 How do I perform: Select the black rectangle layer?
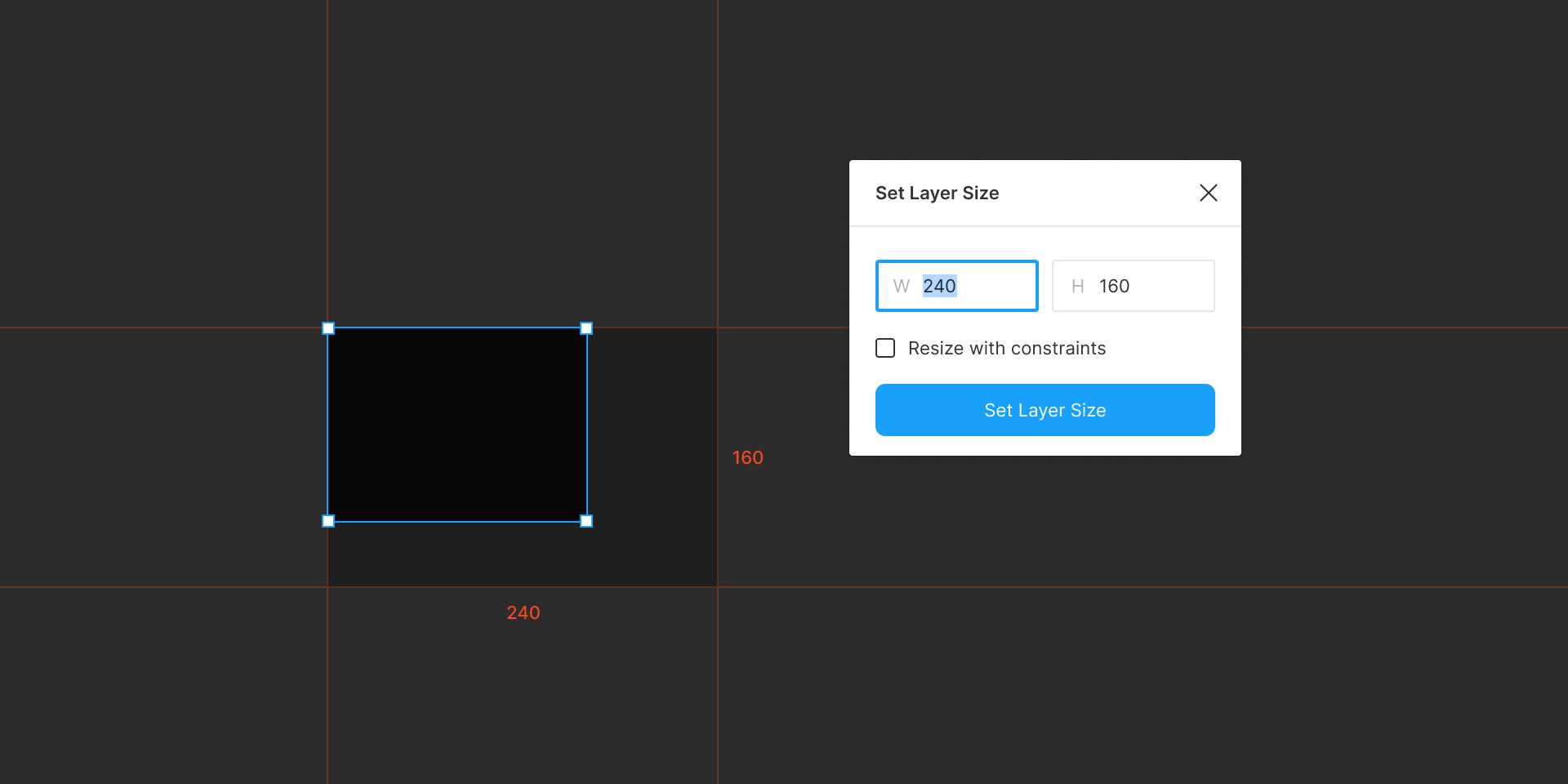457,425
